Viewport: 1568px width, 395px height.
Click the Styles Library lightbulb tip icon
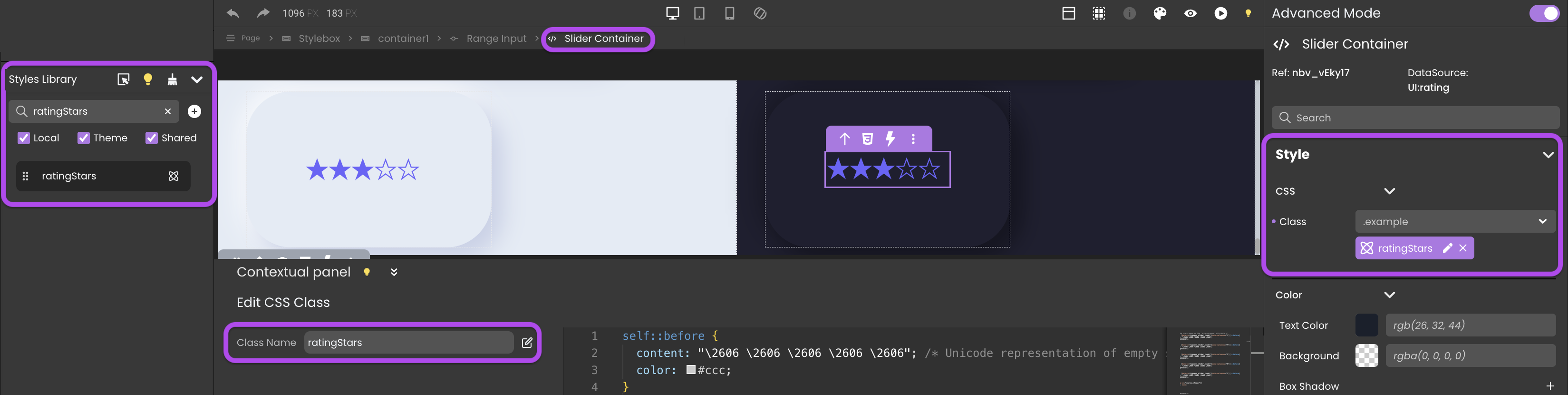(x=148, y=79)
